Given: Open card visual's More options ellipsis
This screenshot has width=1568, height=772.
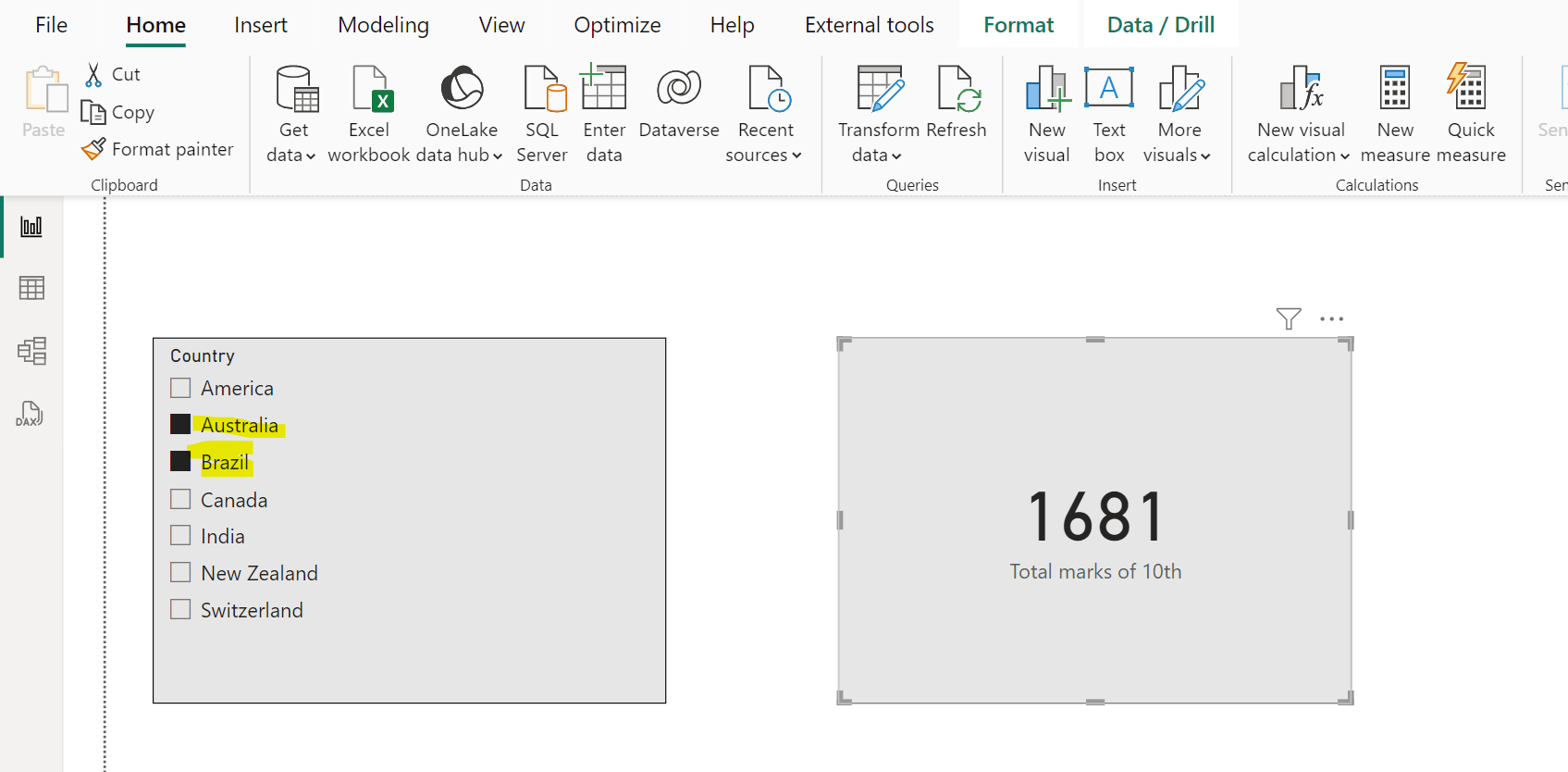Looking at the screenshot, I should click(x=1331, y=318).
